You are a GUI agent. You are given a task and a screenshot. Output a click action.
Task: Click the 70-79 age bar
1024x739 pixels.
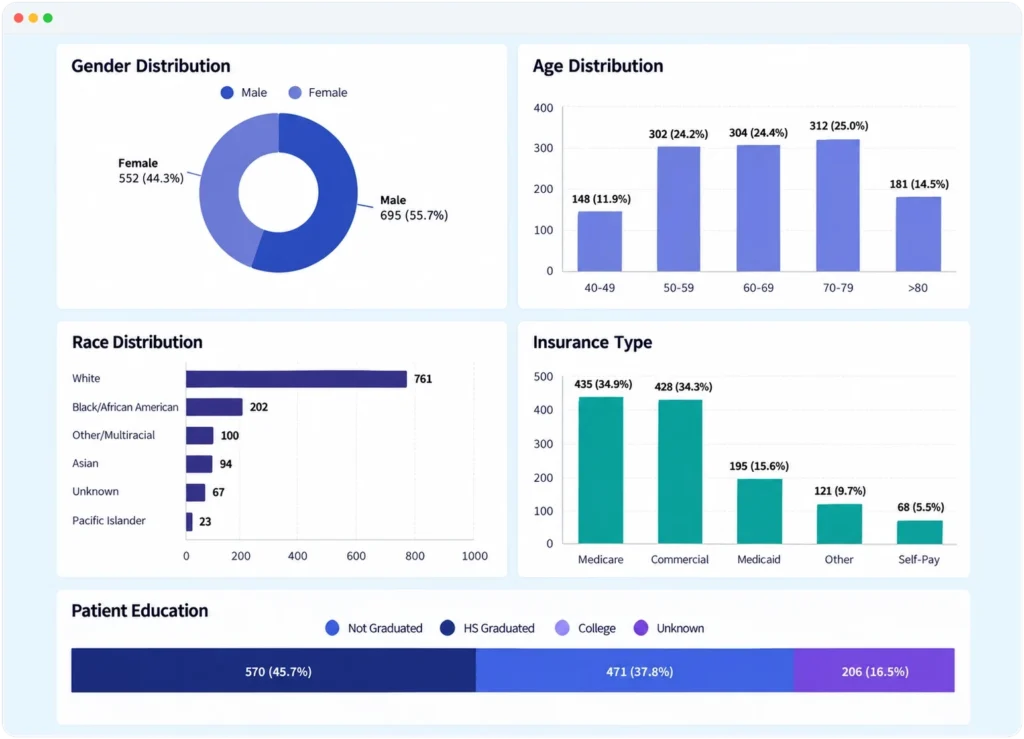pyautogui.click(x=838, y=206)
